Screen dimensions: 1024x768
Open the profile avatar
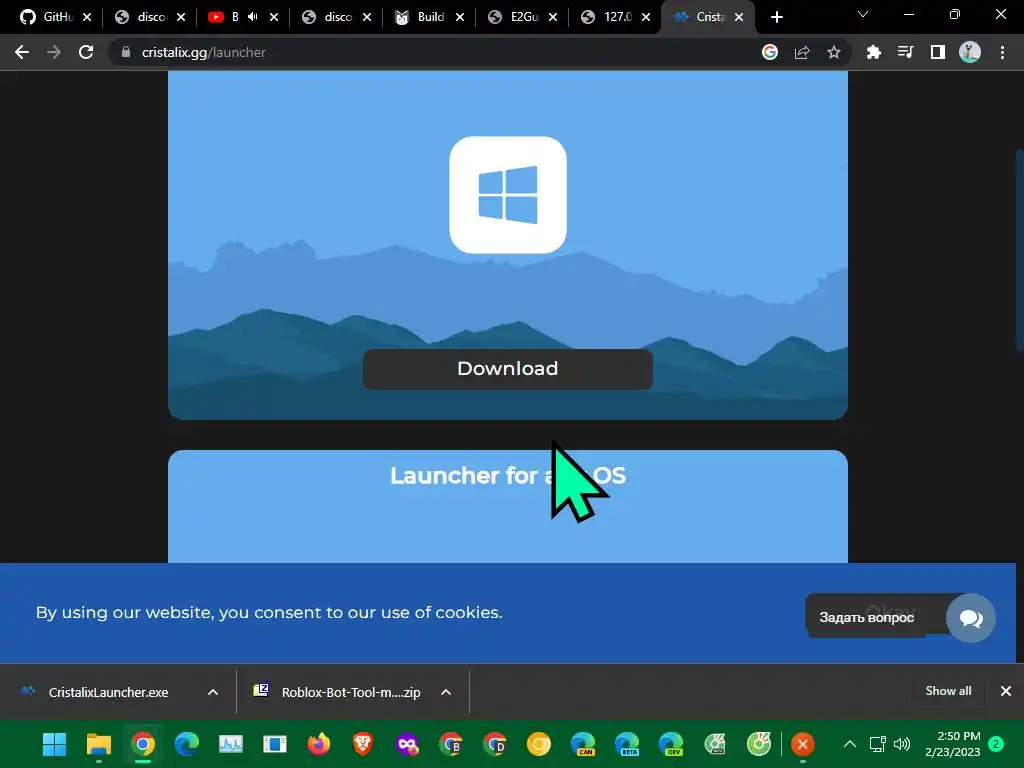970,52
